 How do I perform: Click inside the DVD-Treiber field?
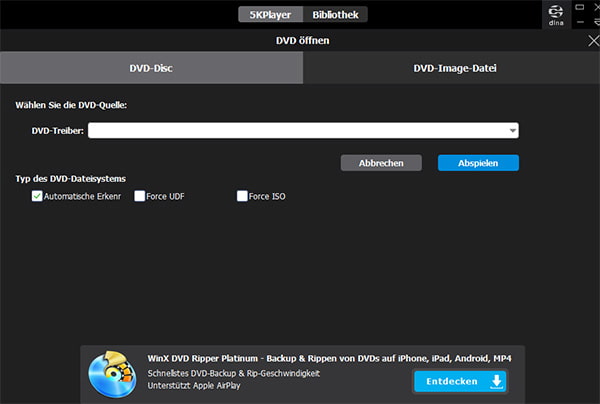click(303, 130)
